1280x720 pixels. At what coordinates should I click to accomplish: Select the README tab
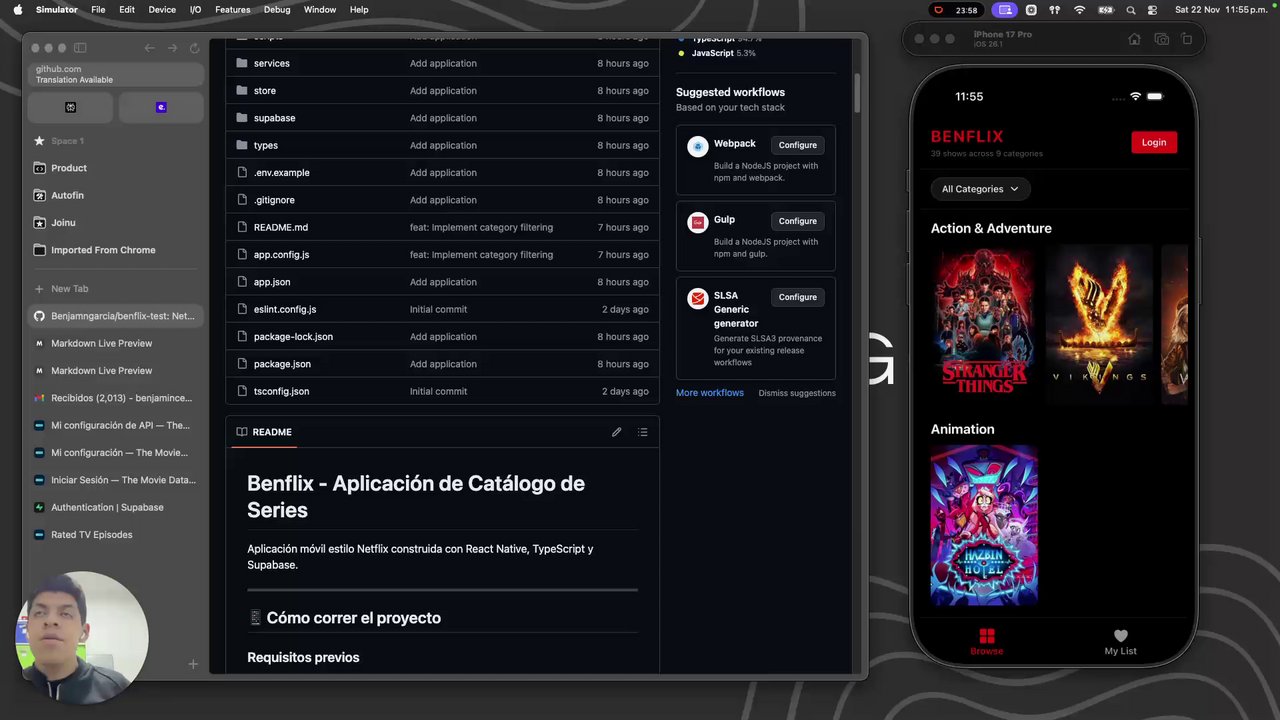pos(264,432)
